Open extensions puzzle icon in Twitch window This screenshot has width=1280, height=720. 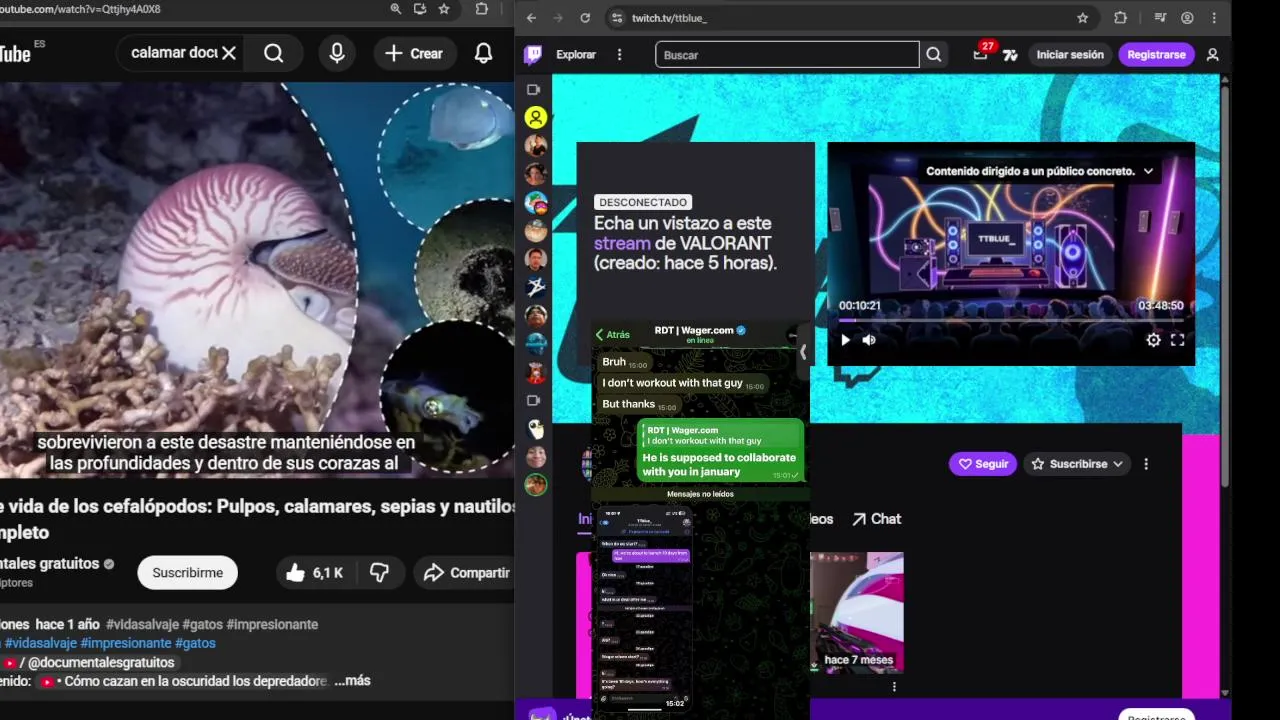pos(1120,18)
